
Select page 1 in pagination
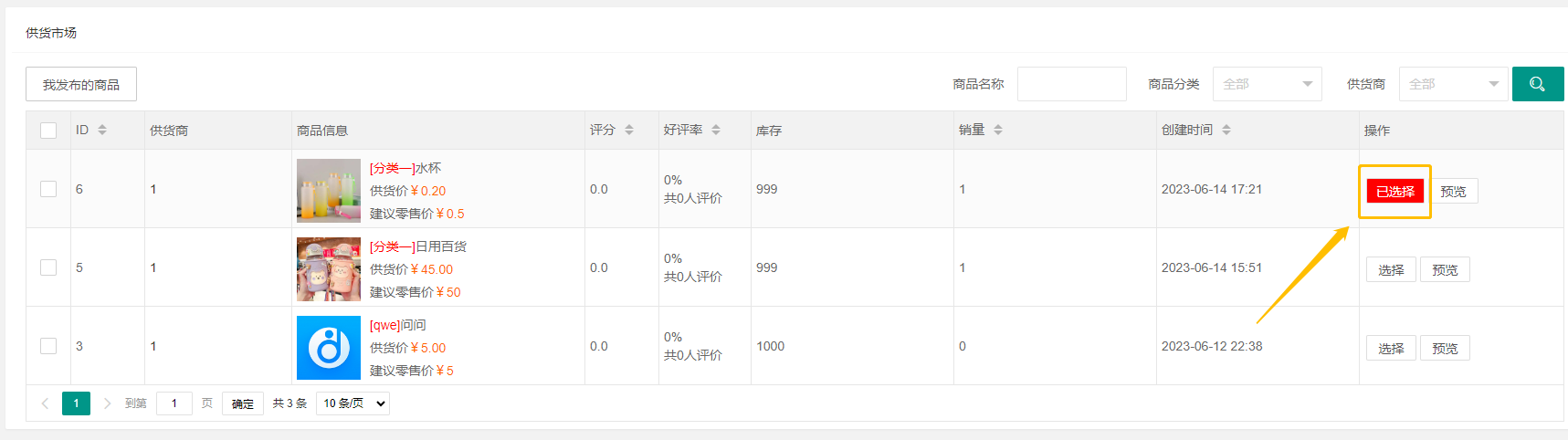click(x=76, y=403)
